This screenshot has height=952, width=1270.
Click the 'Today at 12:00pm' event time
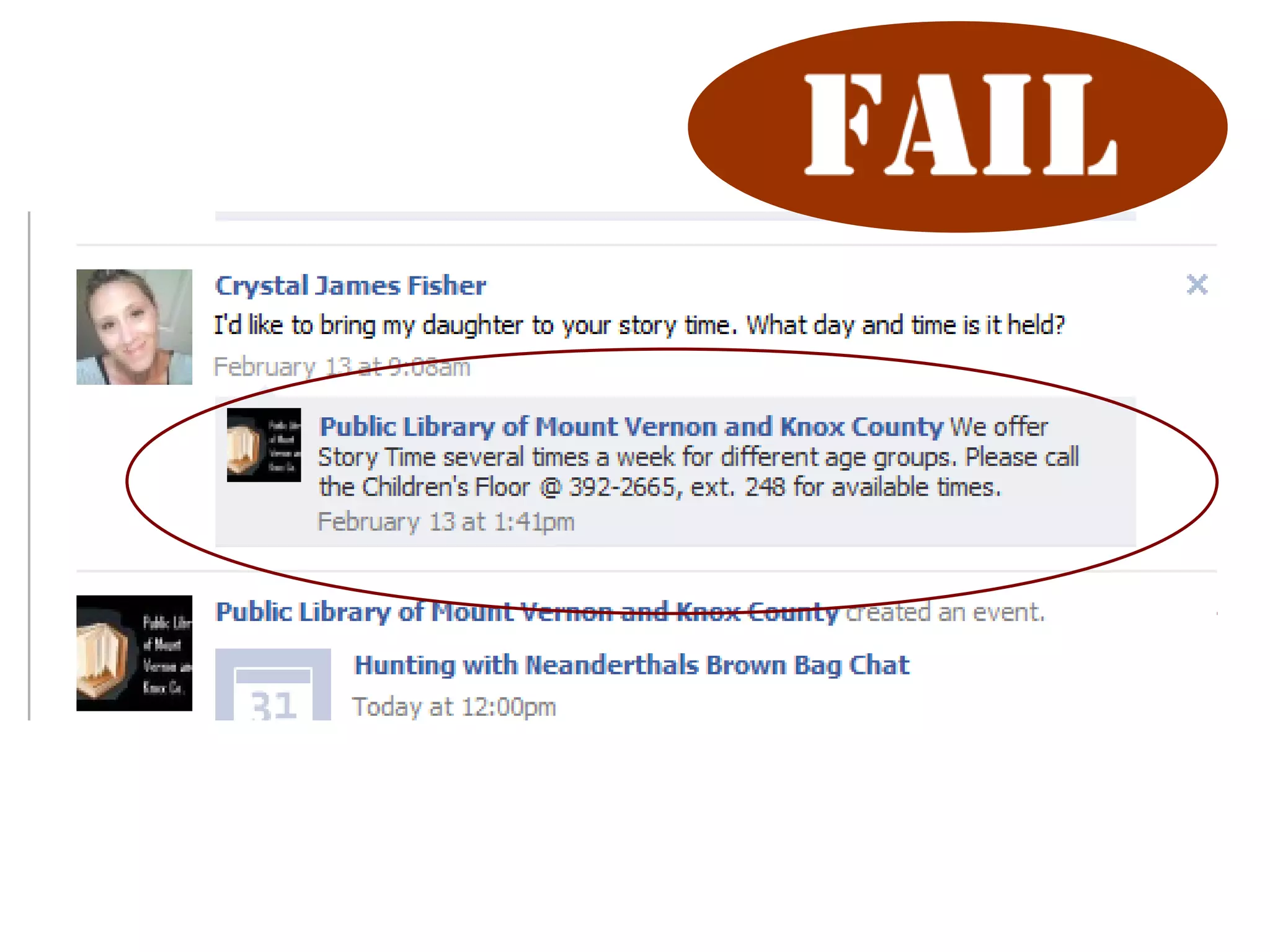click(455, 707)
